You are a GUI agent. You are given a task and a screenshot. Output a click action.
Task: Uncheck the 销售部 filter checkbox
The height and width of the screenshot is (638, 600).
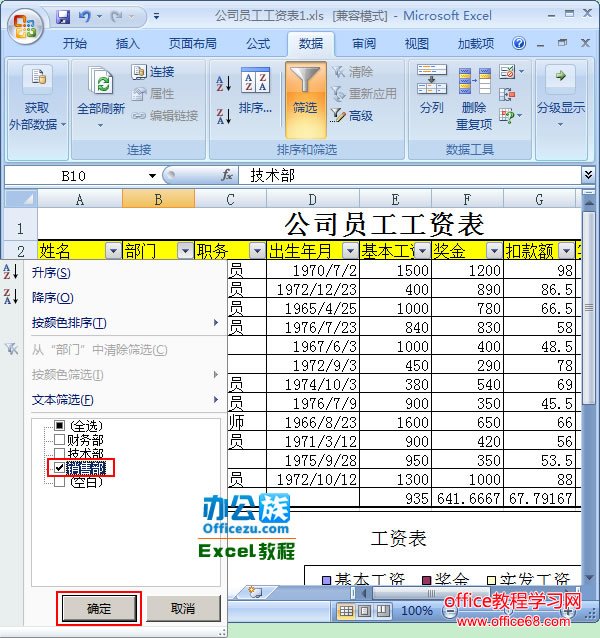[59, 468]
